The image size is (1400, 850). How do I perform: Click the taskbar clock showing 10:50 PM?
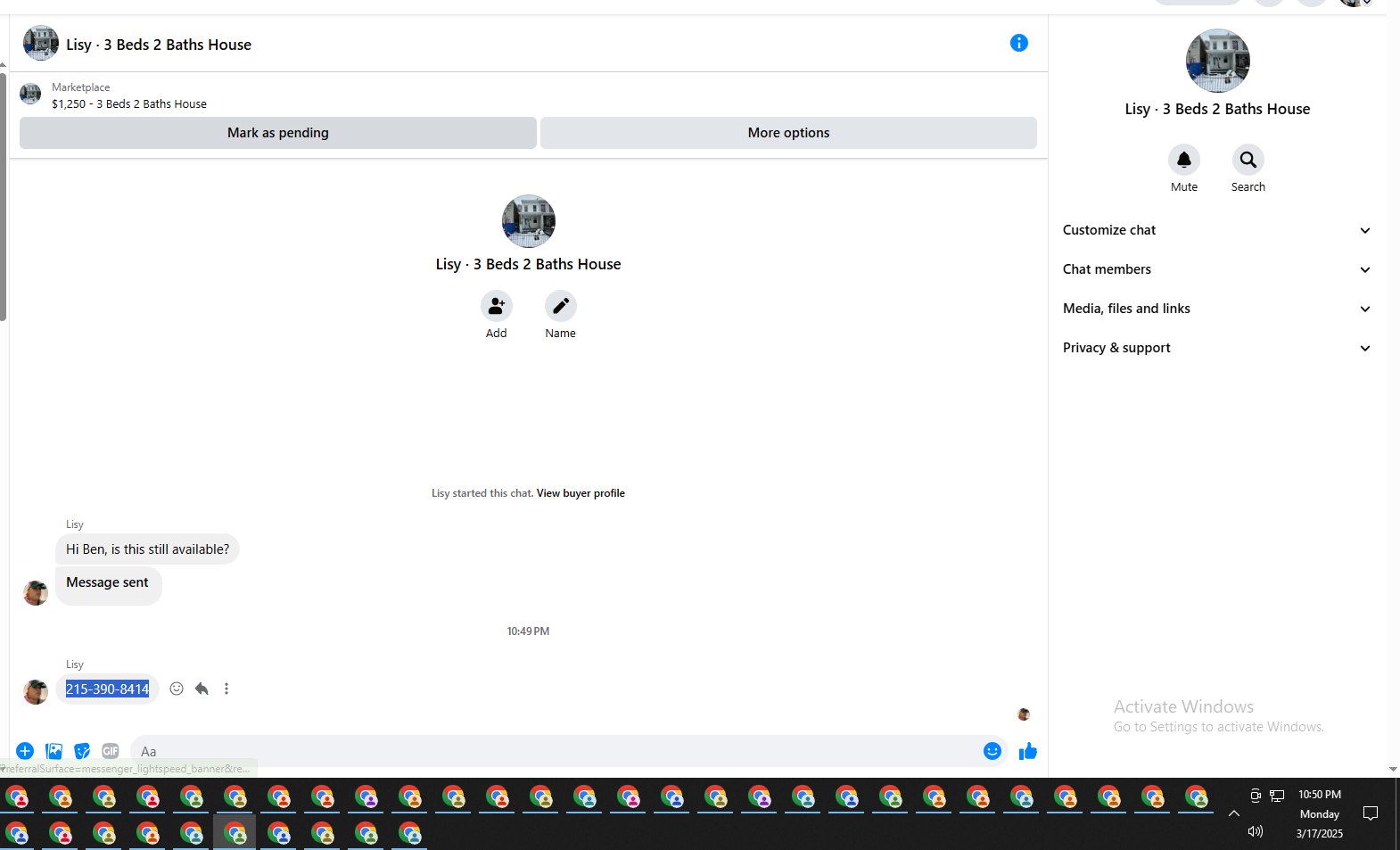(1320, 795)
